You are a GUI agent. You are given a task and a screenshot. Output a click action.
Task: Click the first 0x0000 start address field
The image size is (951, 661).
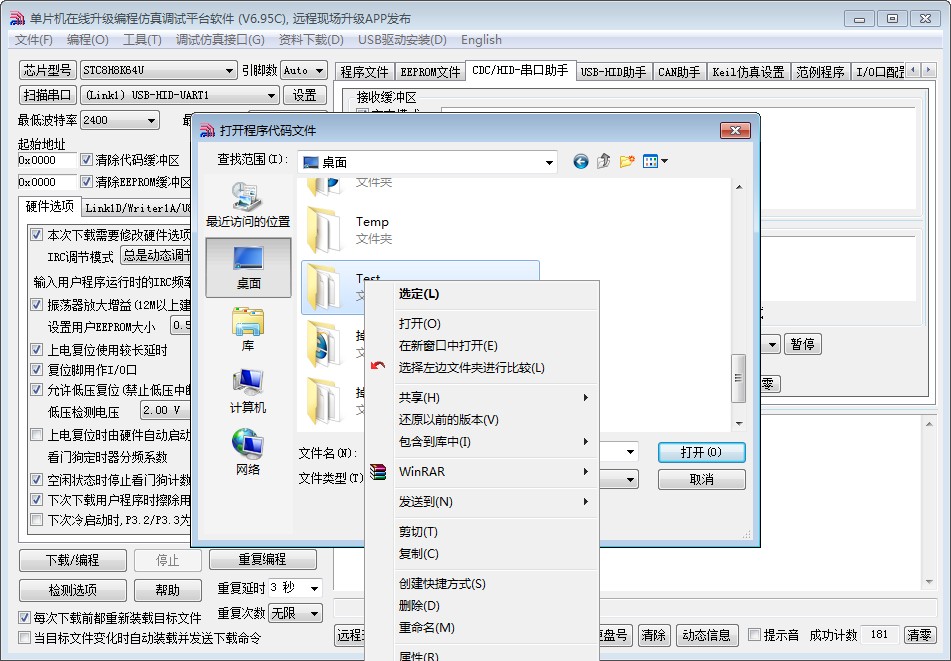(x=47, y=160)
